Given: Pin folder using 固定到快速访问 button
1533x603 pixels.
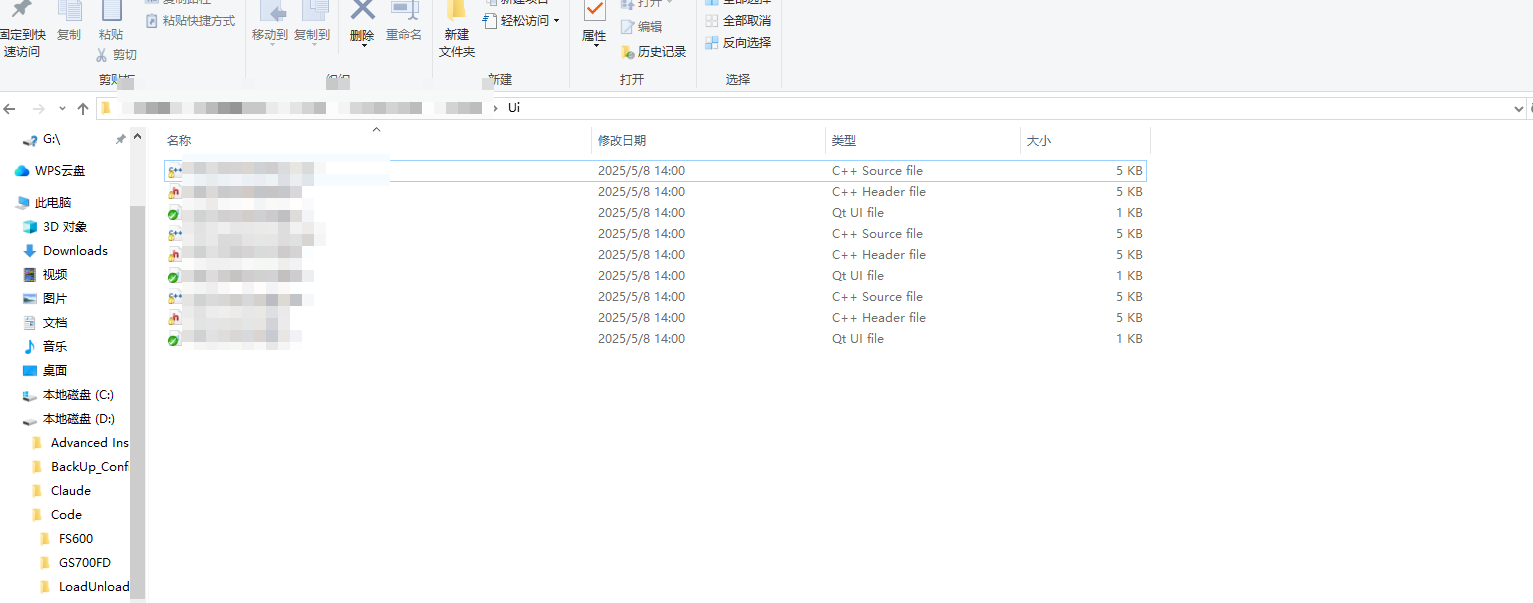Looking at the screenshot, I should (22, 28).
